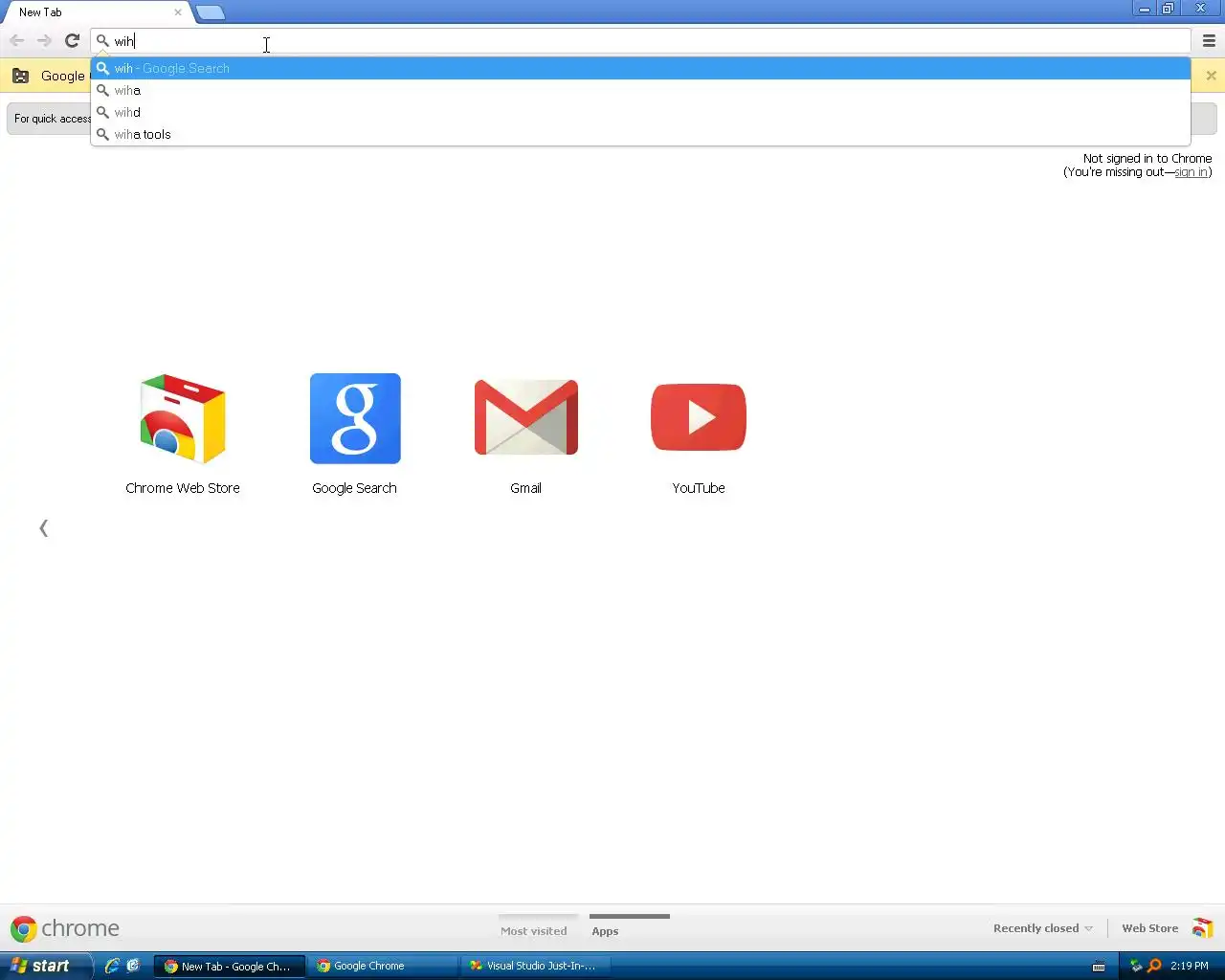Click into the address bar text field
This screenshot has width=1225, height=980.
640,41
